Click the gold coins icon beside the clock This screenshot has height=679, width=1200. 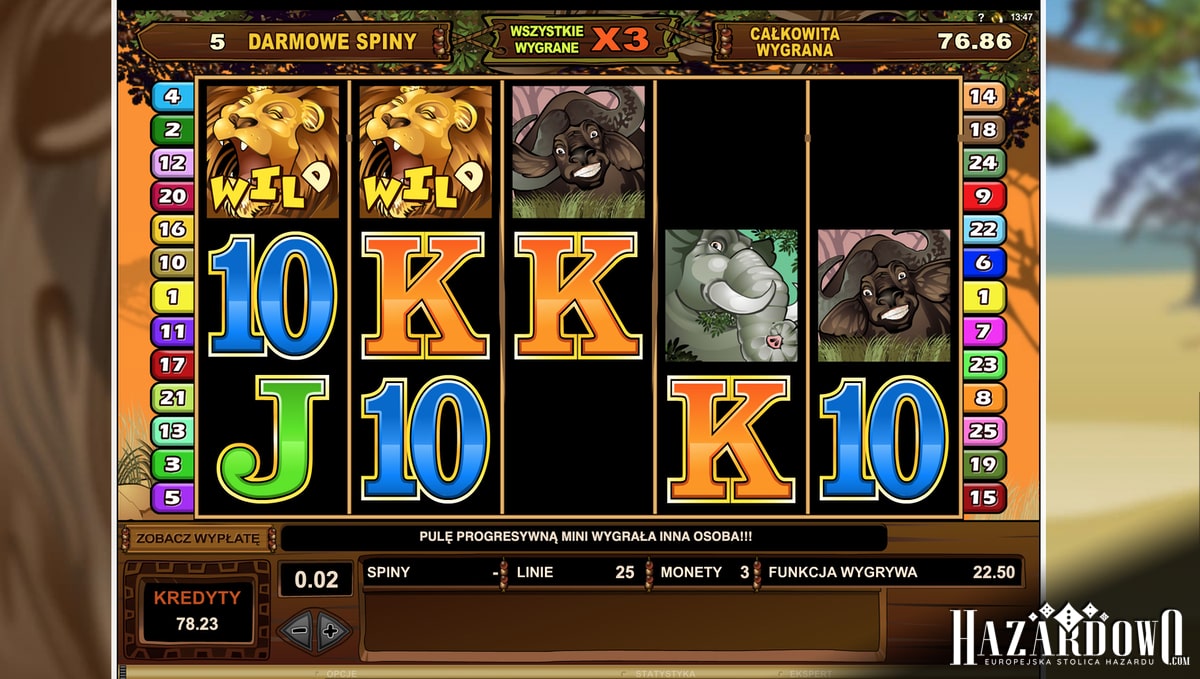point(997,17)
